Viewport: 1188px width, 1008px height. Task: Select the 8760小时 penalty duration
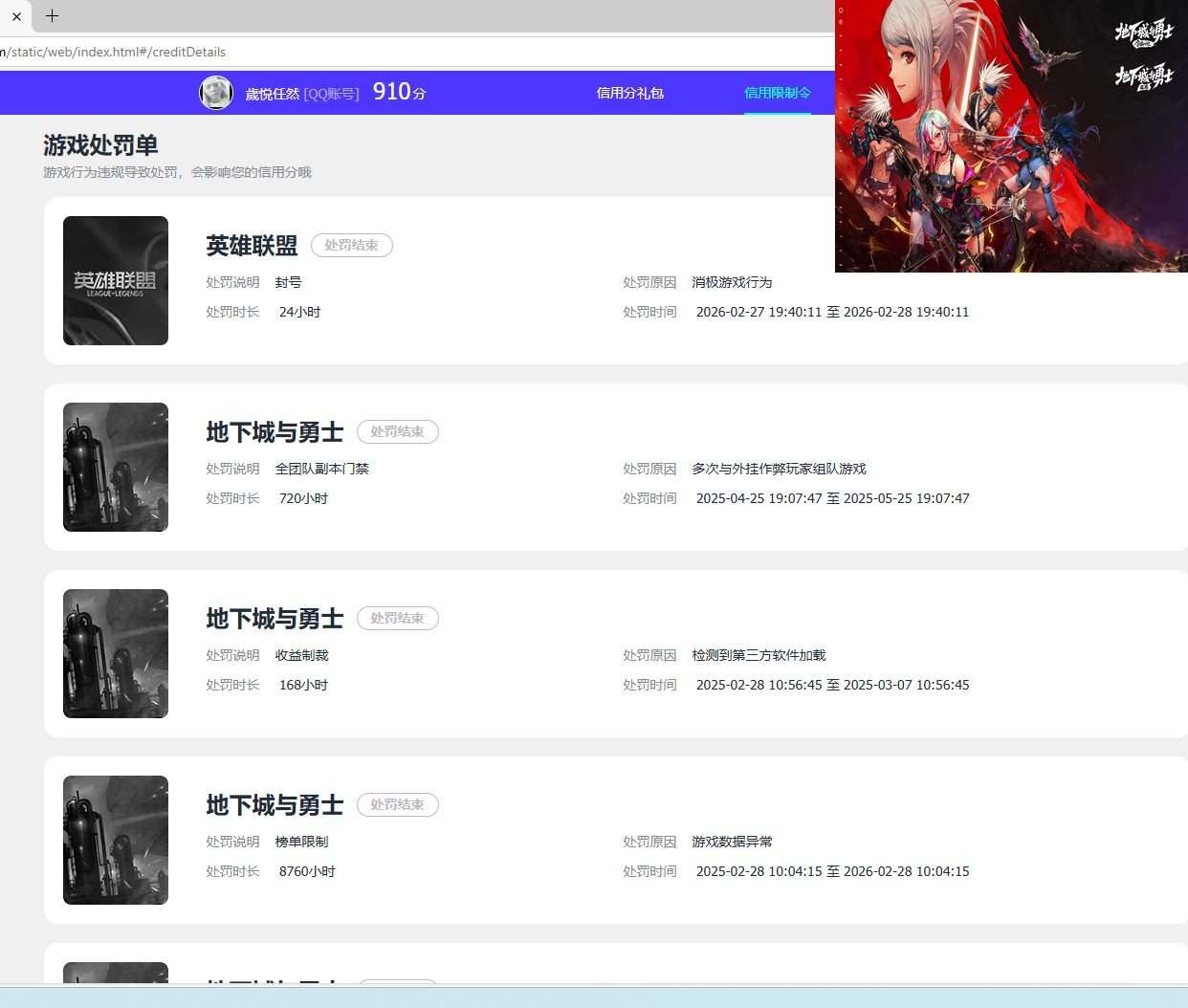[307, 871]
